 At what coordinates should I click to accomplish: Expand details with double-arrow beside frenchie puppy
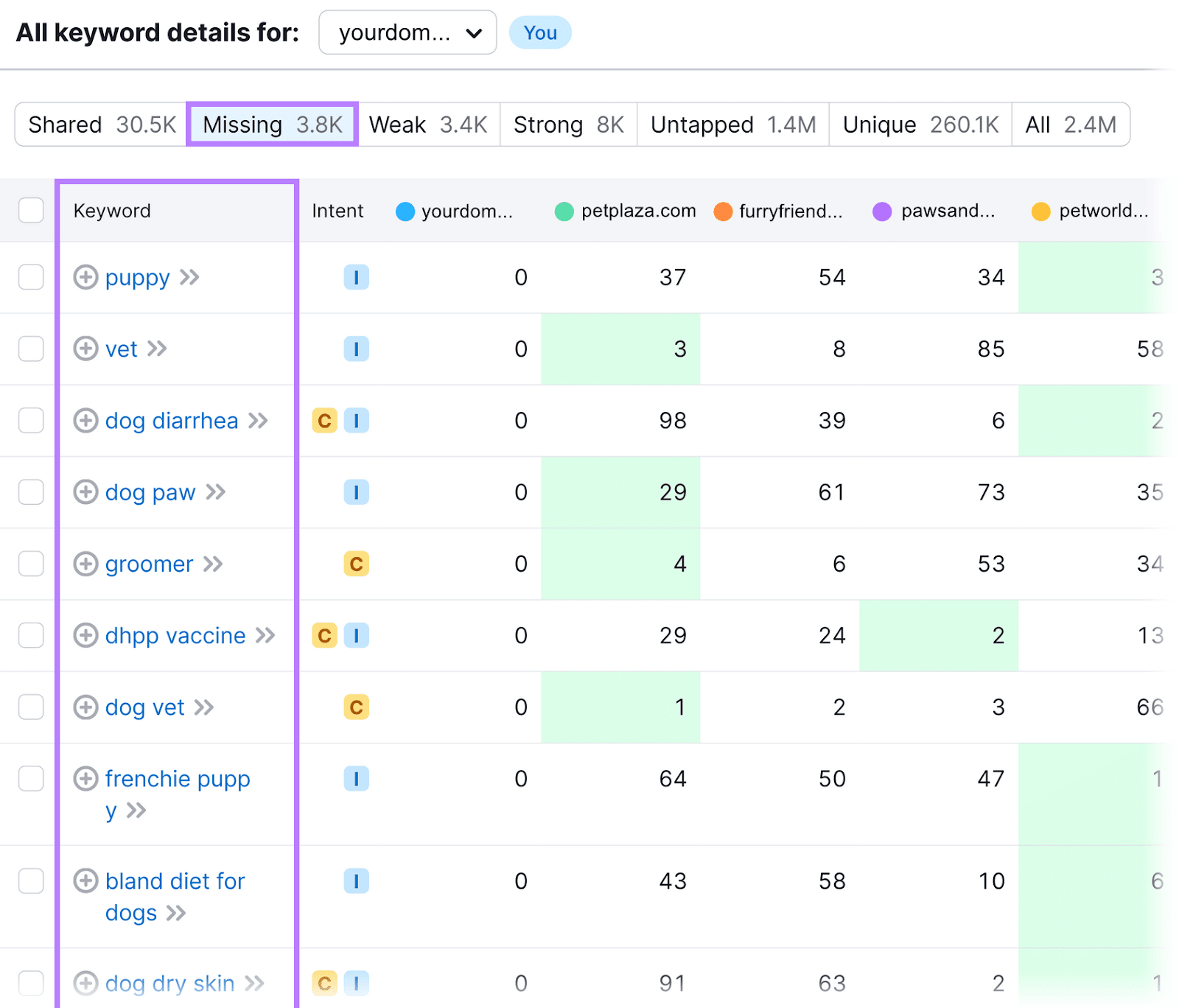pyautogui.click(x=136, y=811)
